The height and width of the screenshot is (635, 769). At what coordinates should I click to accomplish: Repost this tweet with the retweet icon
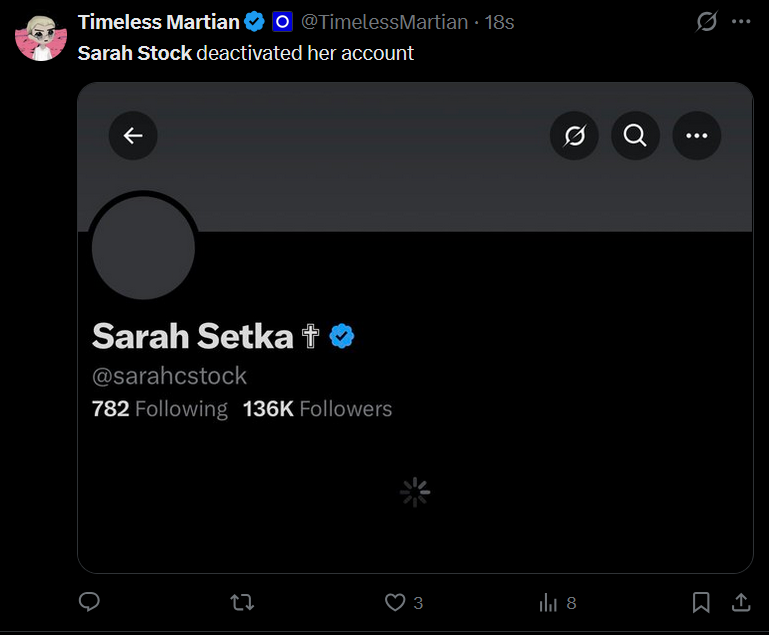242,602
